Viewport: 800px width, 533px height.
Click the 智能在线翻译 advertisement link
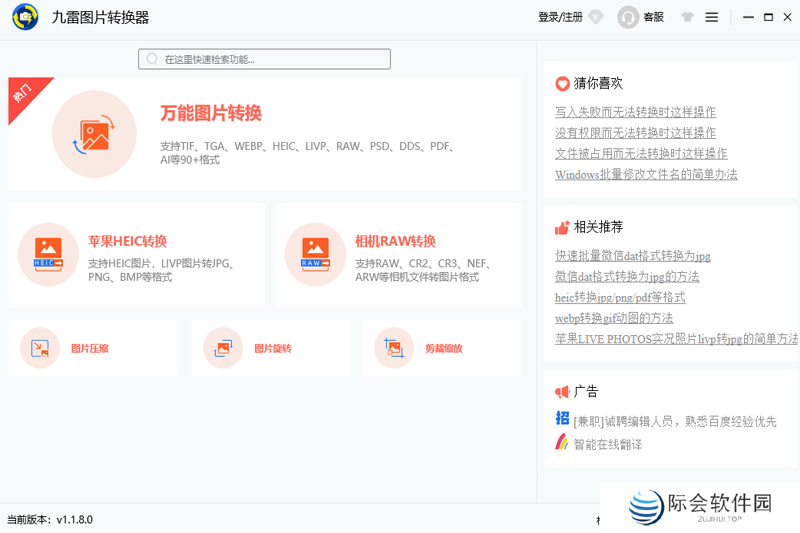(607, 444)
